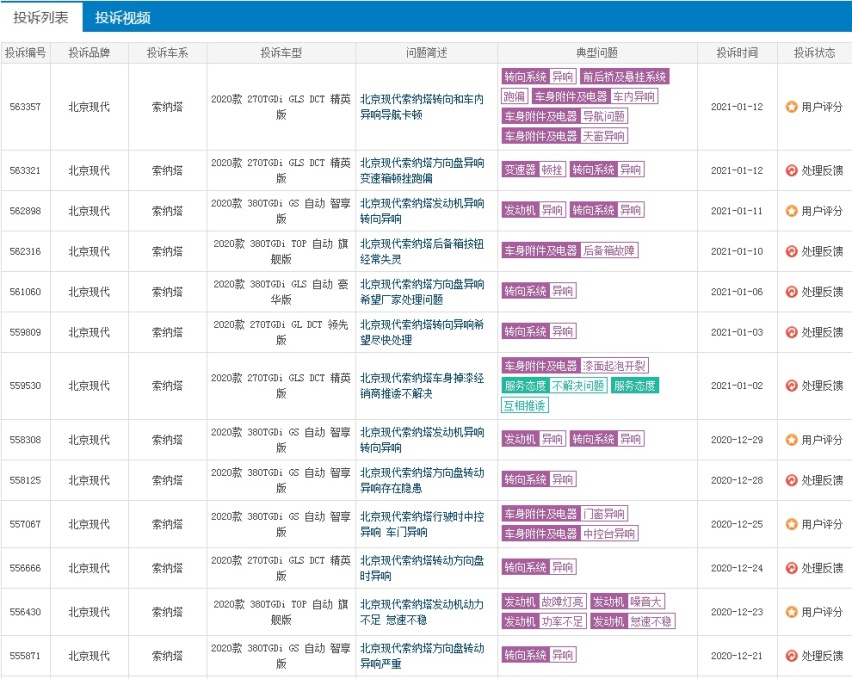
Task: Click the 变速器 顿挫 tag in row 563321
Action: click(534, 170)
